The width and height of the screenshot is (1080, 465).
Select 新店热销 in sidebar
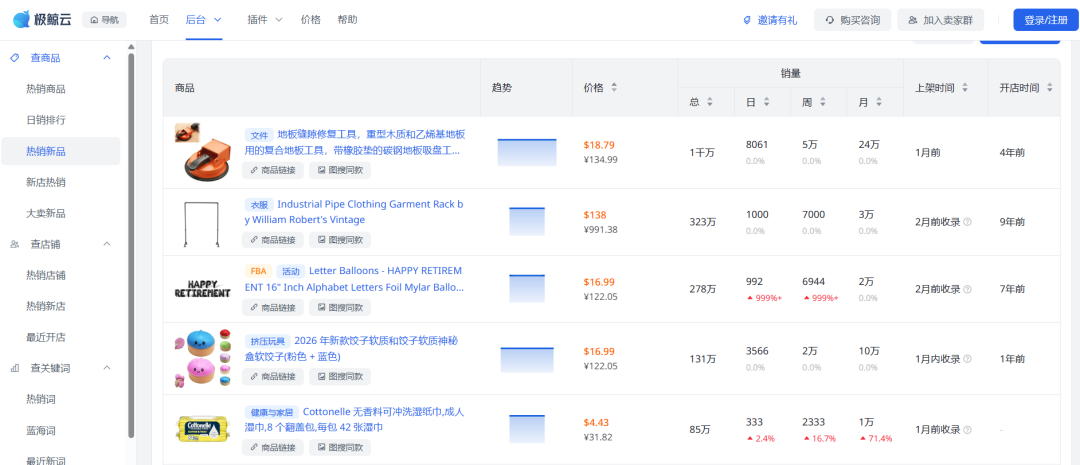45,182
